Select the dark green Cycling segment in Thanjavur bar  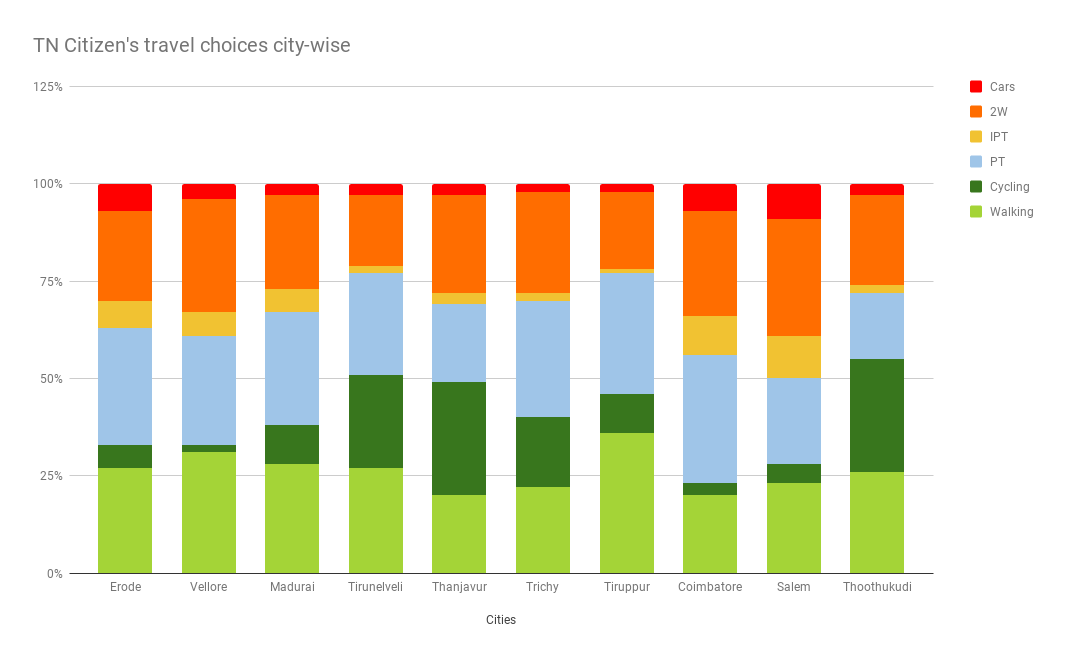(459, 439)
